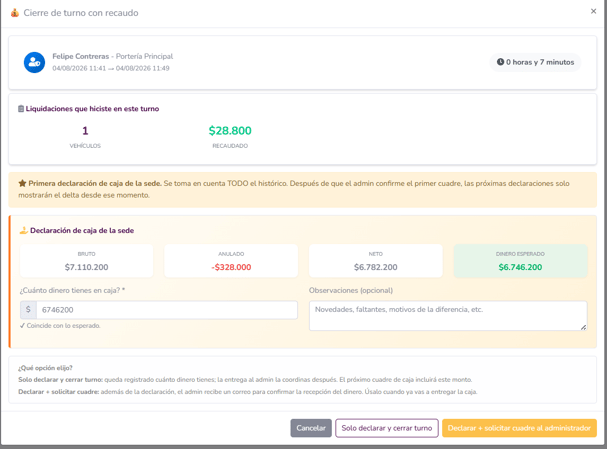Screen dimensions: 607x449
Task: Click the $28.800 recaudado amount
Action: 230,131
